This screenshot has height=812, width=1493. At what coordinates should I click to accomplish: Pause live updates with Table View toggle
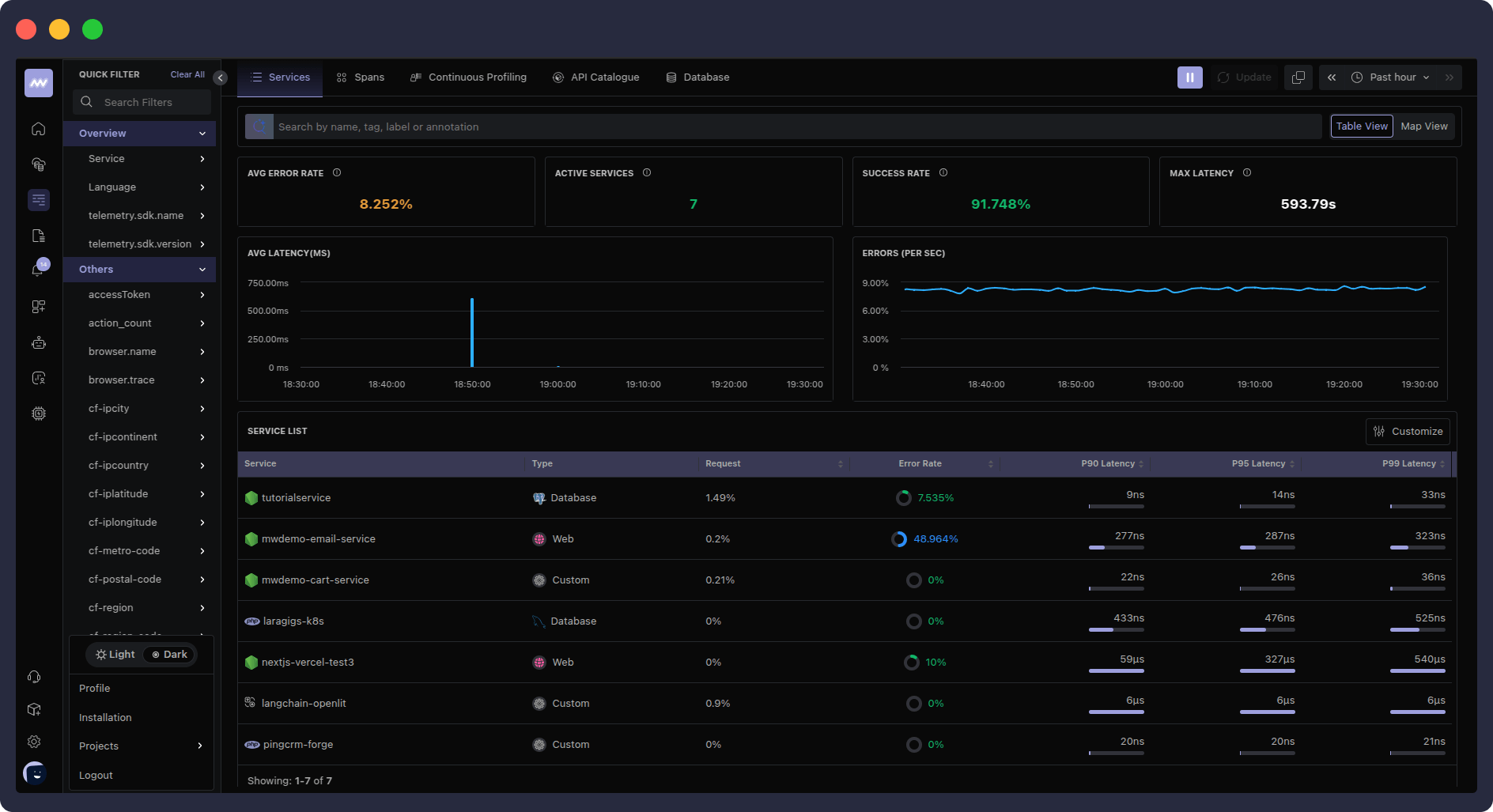(x=1361, y=126)
